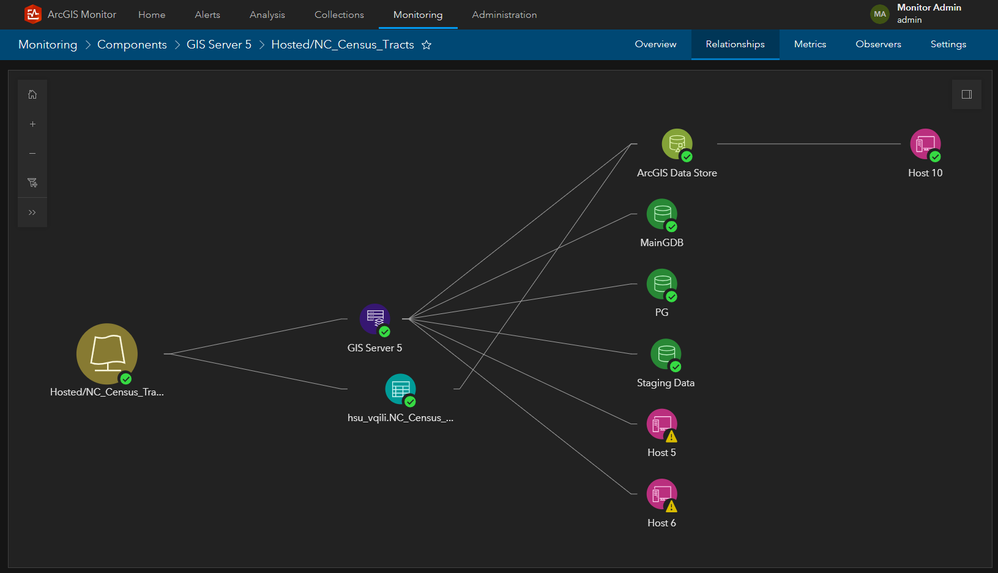Click the Host 5 warning status badge
998x573 pixels.
(x=671, y=437)
